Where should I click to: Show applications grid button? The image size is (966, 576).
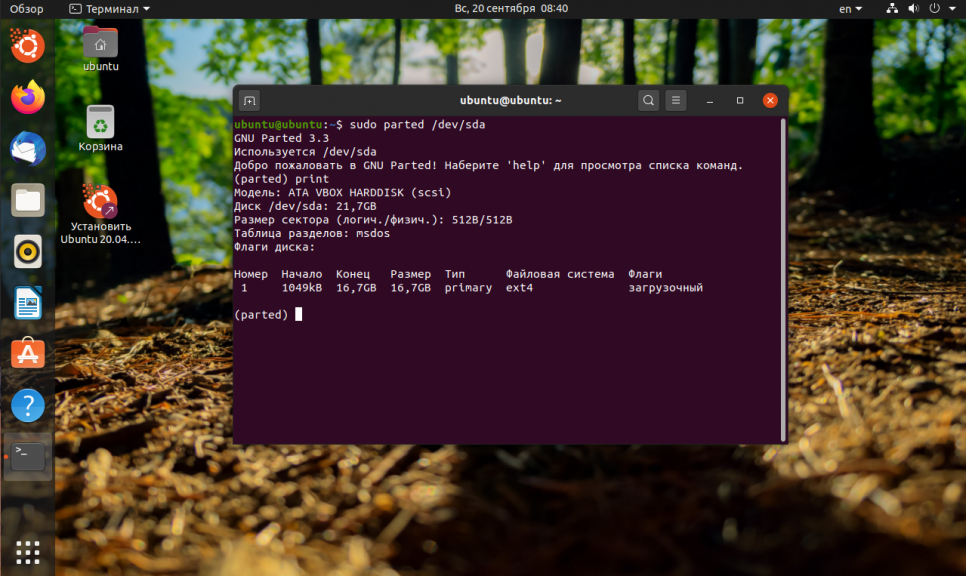(28, 551)
